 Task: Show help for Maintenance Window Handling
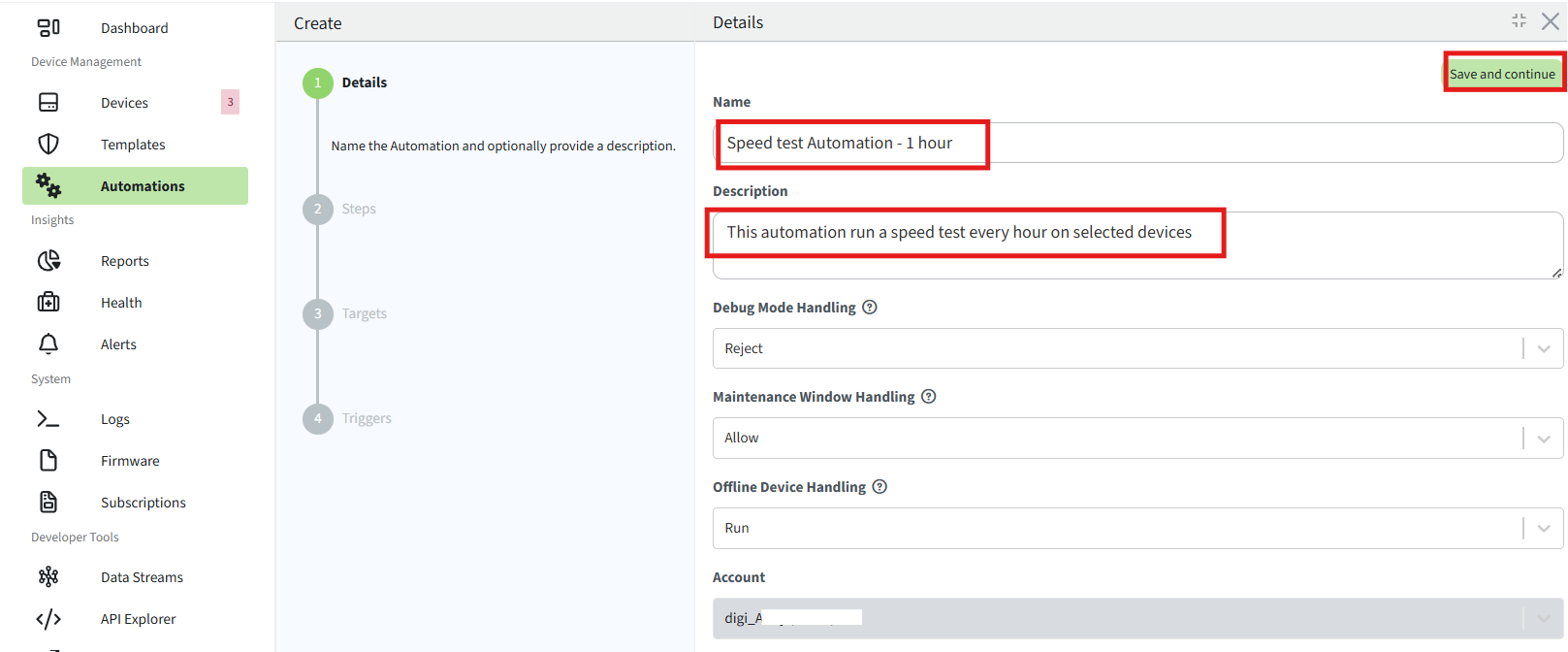pyautogui.click(x=929, y=397)
